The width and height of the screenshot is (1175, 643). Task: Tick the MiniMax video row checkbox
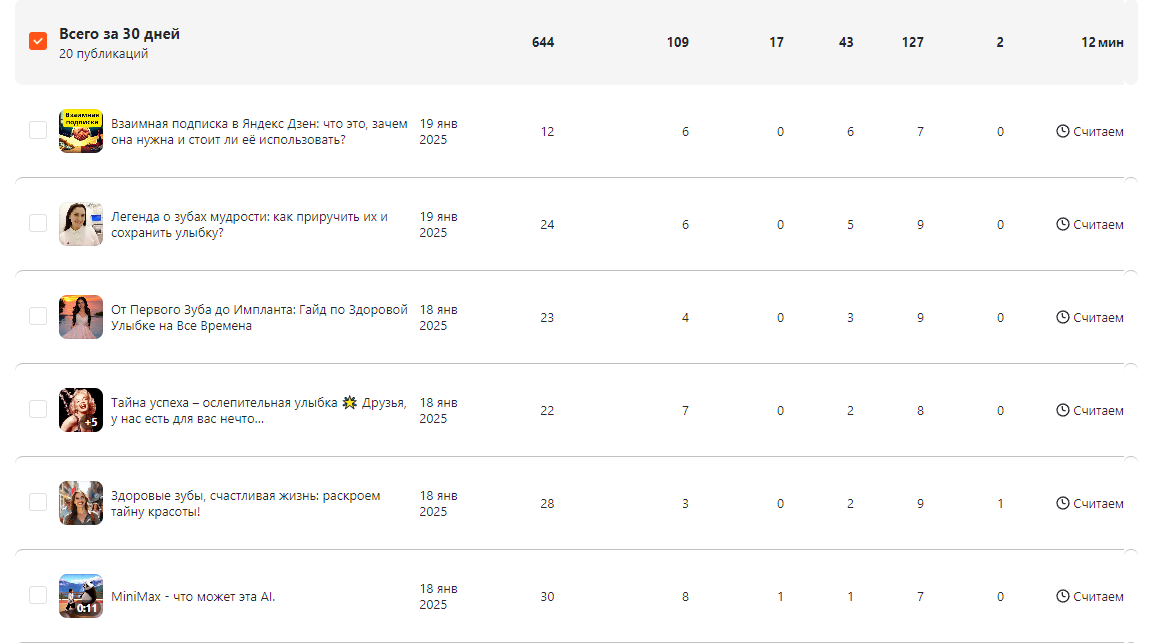(38, 595)
